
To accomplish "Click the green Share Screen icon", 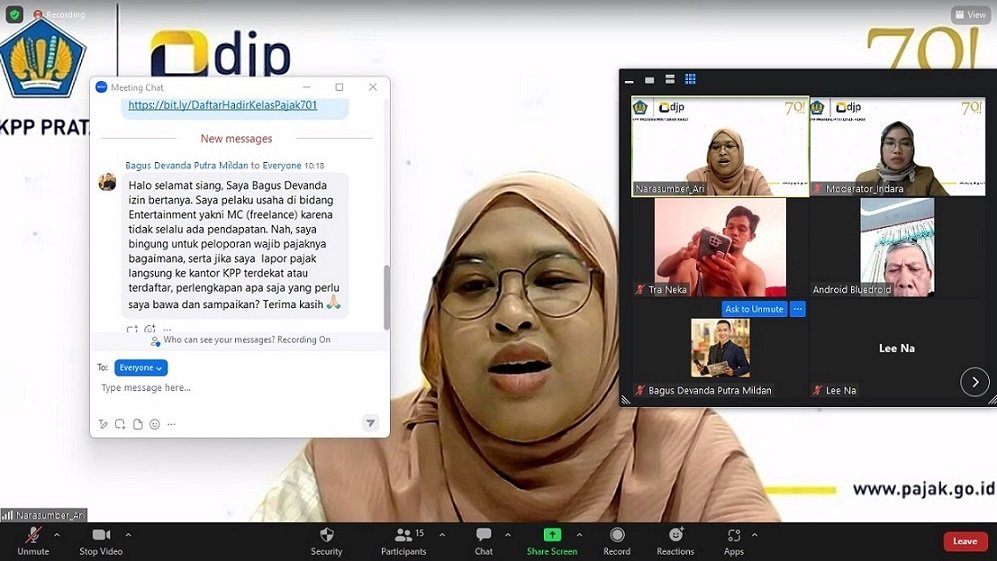I will pos(552,535).
